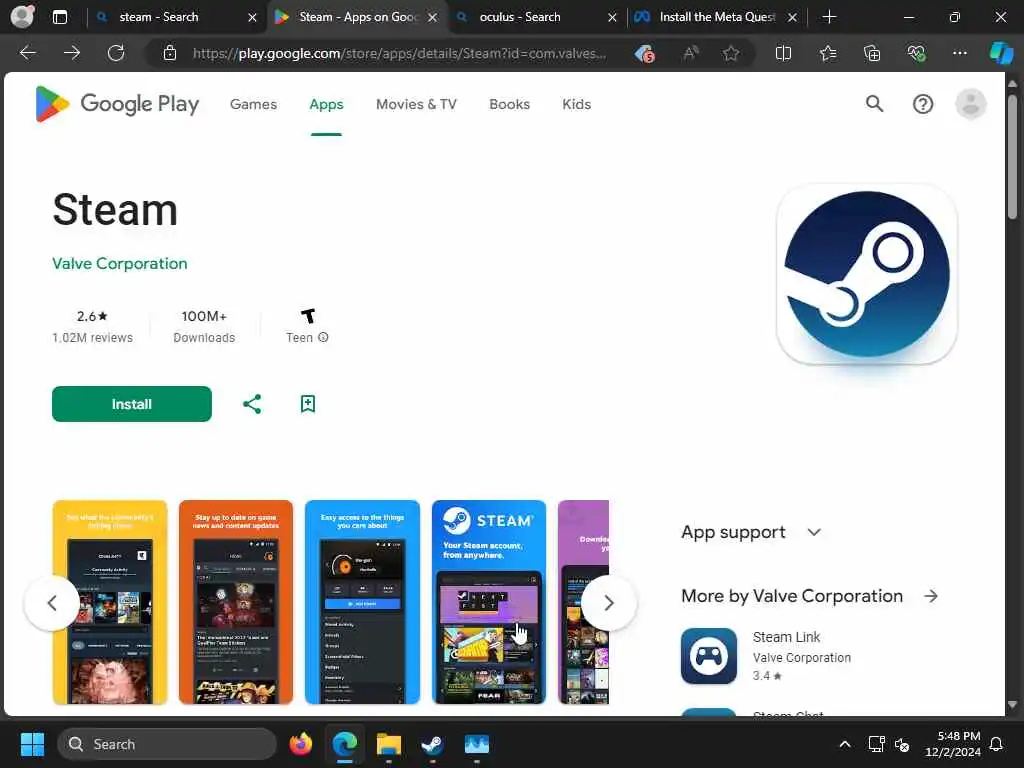This screenshot has width=1024, height=768.
Task: Open the Windows Start menu
Action: pos(32,744)
